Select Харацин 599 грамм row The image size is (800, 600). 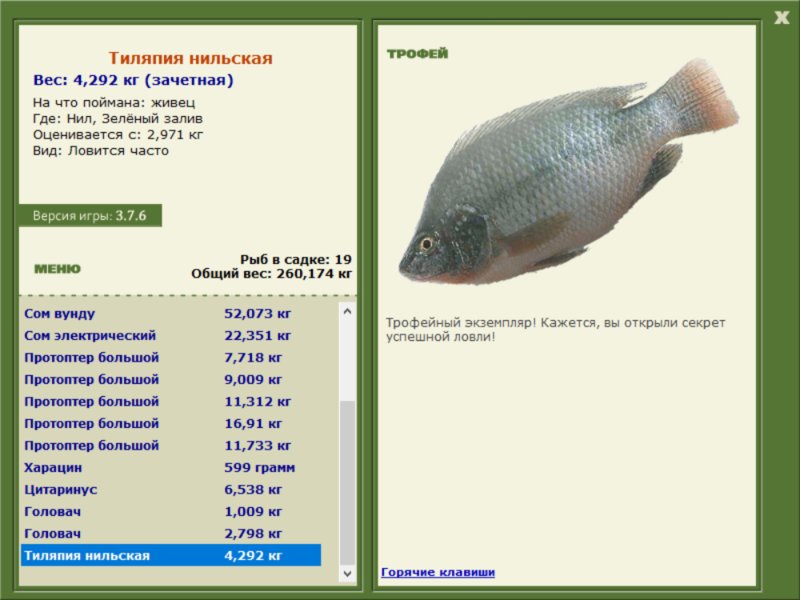point(171,467)
